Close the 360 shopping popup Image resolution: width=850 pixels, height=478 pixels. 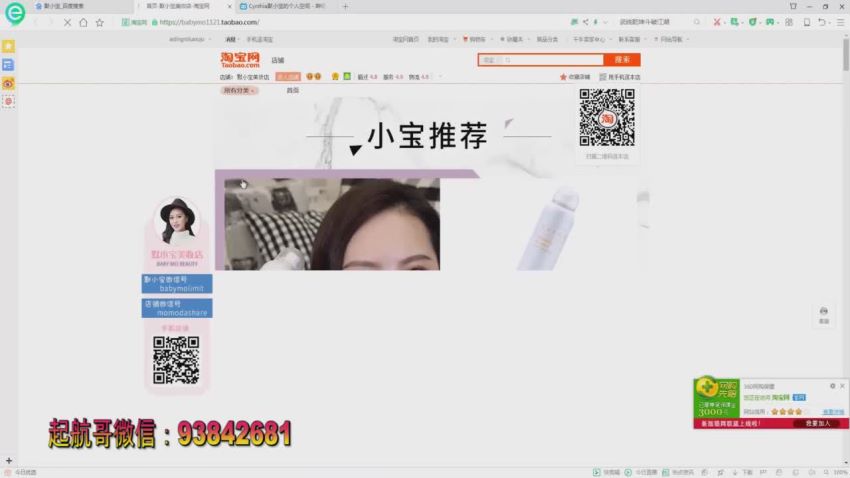pos(842,386)
